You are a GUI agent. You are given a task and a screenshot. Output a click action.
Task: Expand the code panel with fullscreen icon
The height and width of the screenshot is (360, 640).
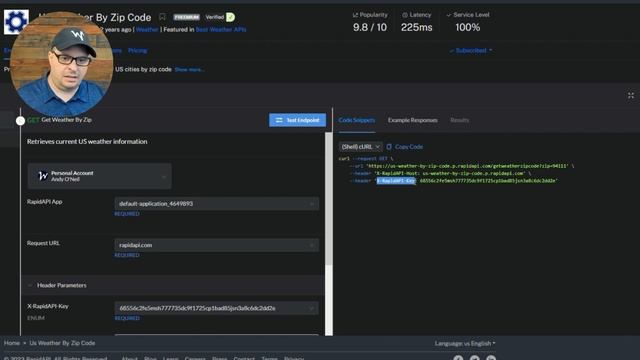631,96
